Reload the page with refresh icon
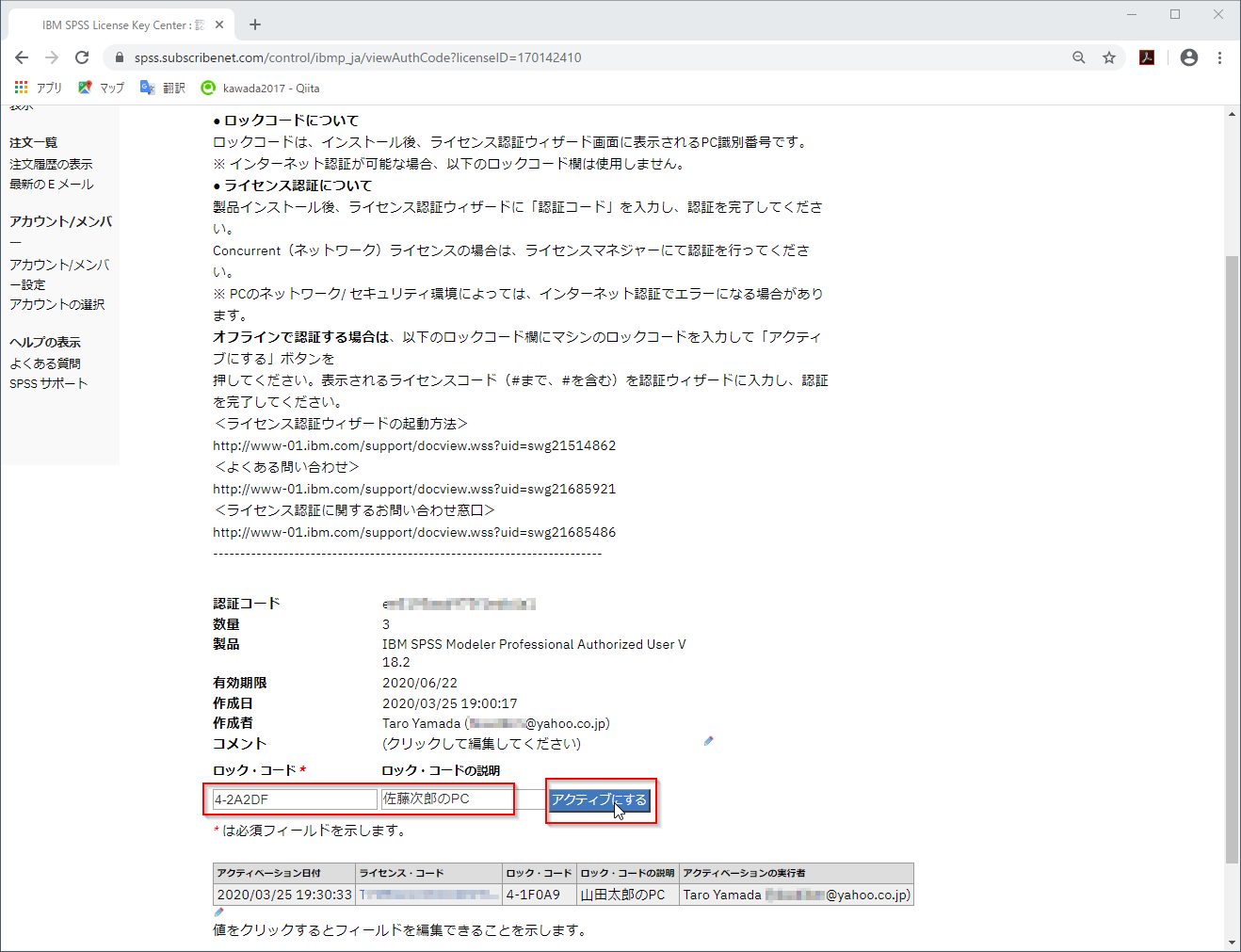This screenshot has height=952, width=1241. 82,57
